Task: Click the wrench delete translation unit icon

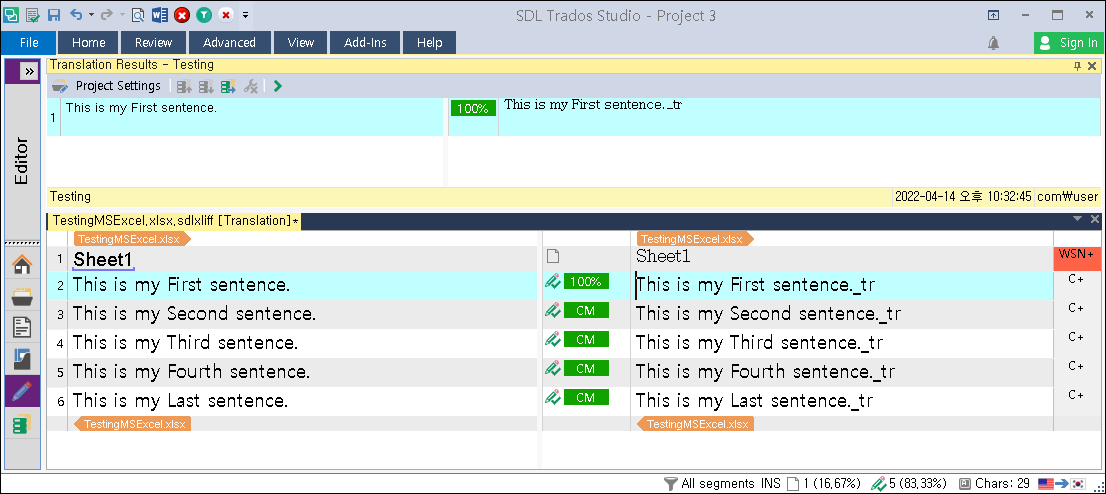Action: [250, 87]
